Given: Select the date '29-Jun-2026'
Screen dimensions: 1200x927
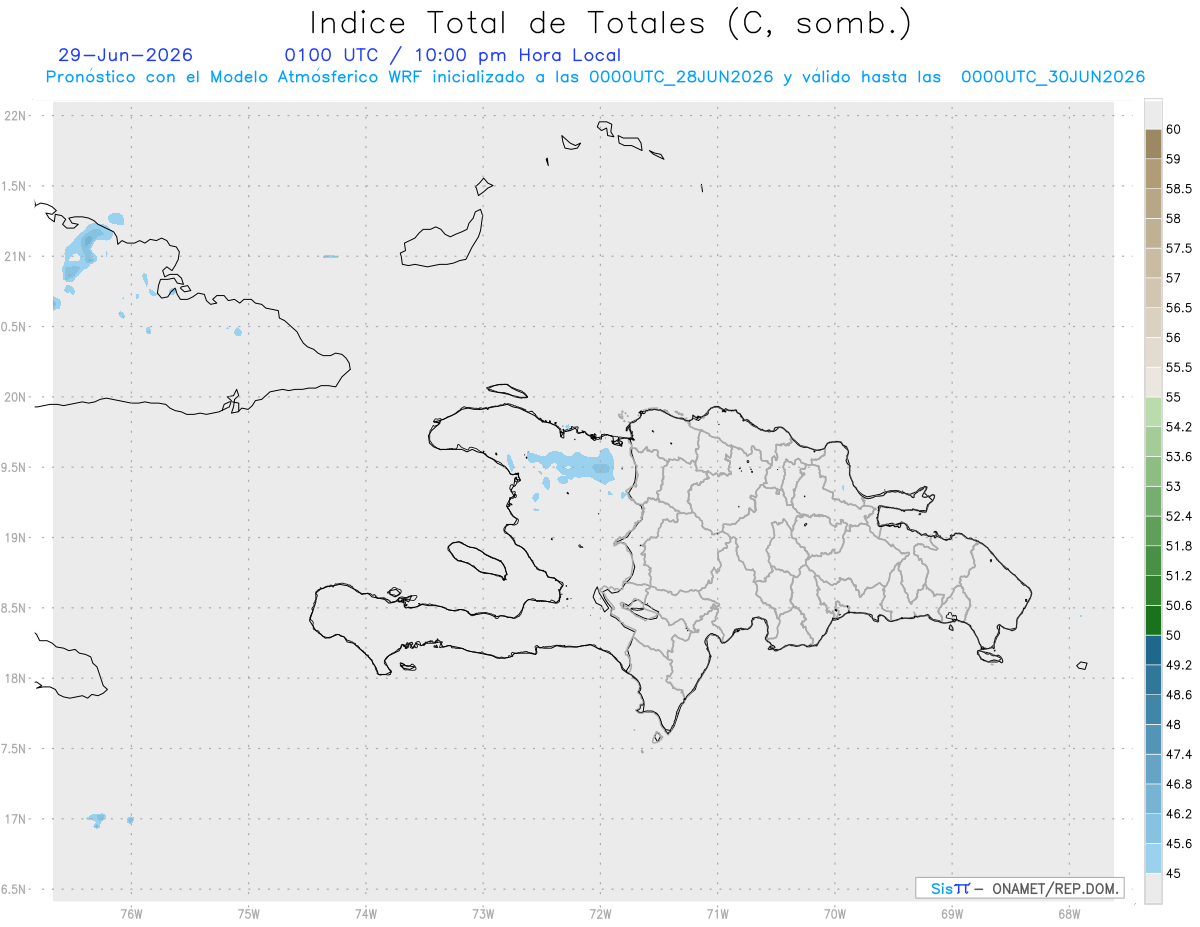Looking at the screenshot, I should coord(126,55).
